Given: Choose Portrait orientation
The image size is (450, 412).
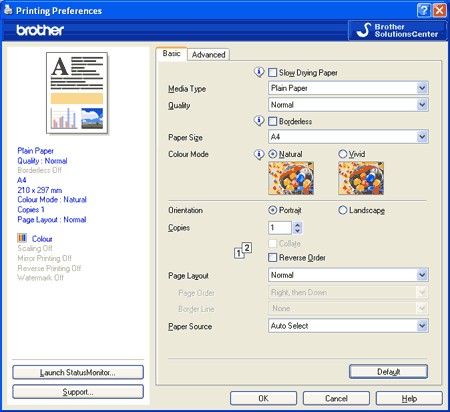Looking at the screenshot, I should (x=273, y=210).
